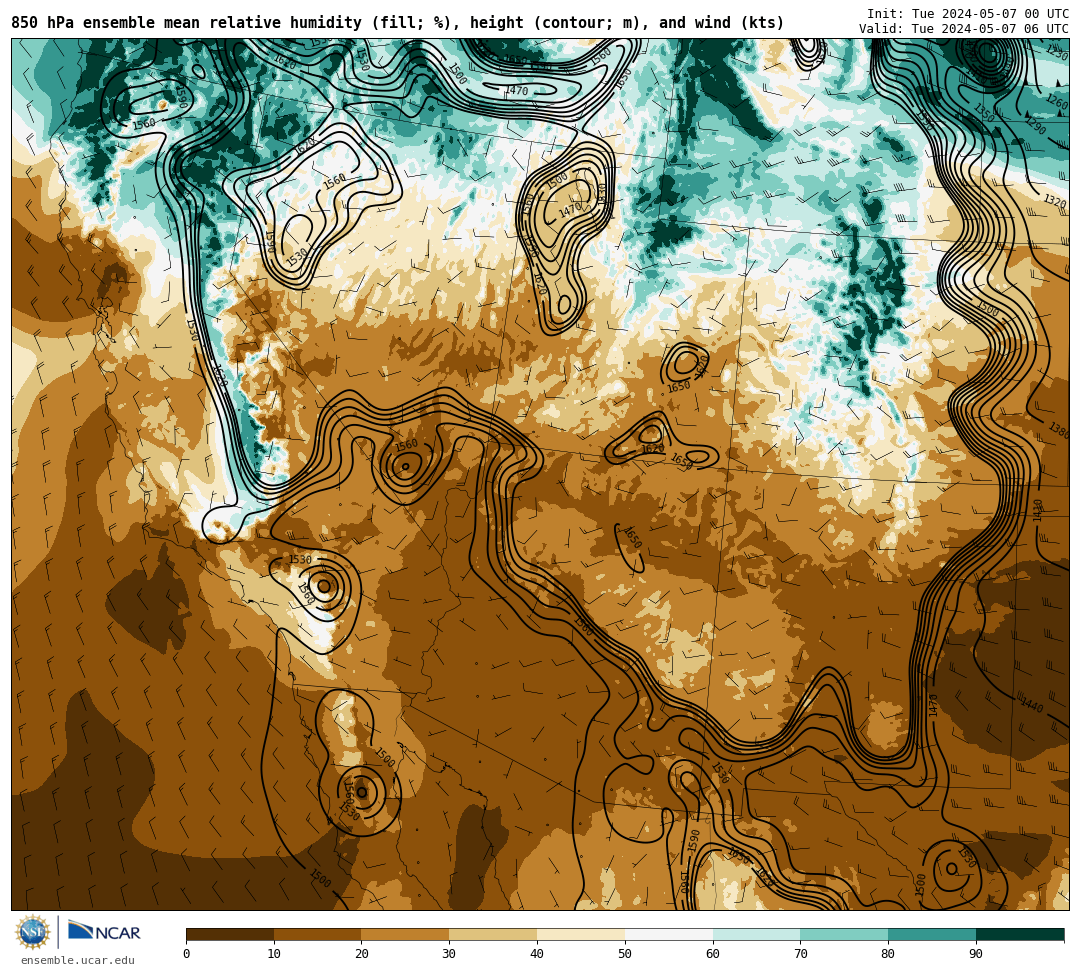Pick the 0-10 darkest brown colorbar segment
The height and width of the screenshot is (973, 1080).
click(x=230, y=934)
